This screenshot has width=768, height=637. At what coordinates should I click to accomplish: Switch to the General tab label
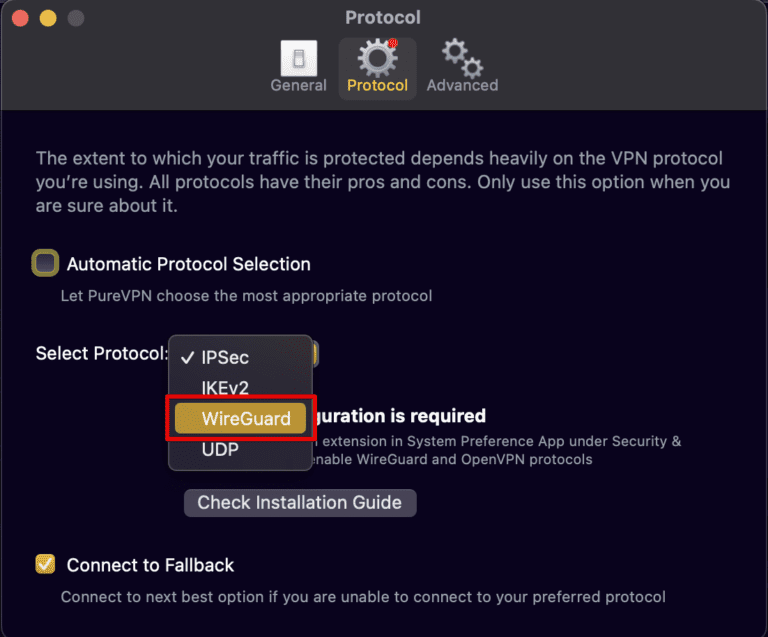(x=298, y=86)
